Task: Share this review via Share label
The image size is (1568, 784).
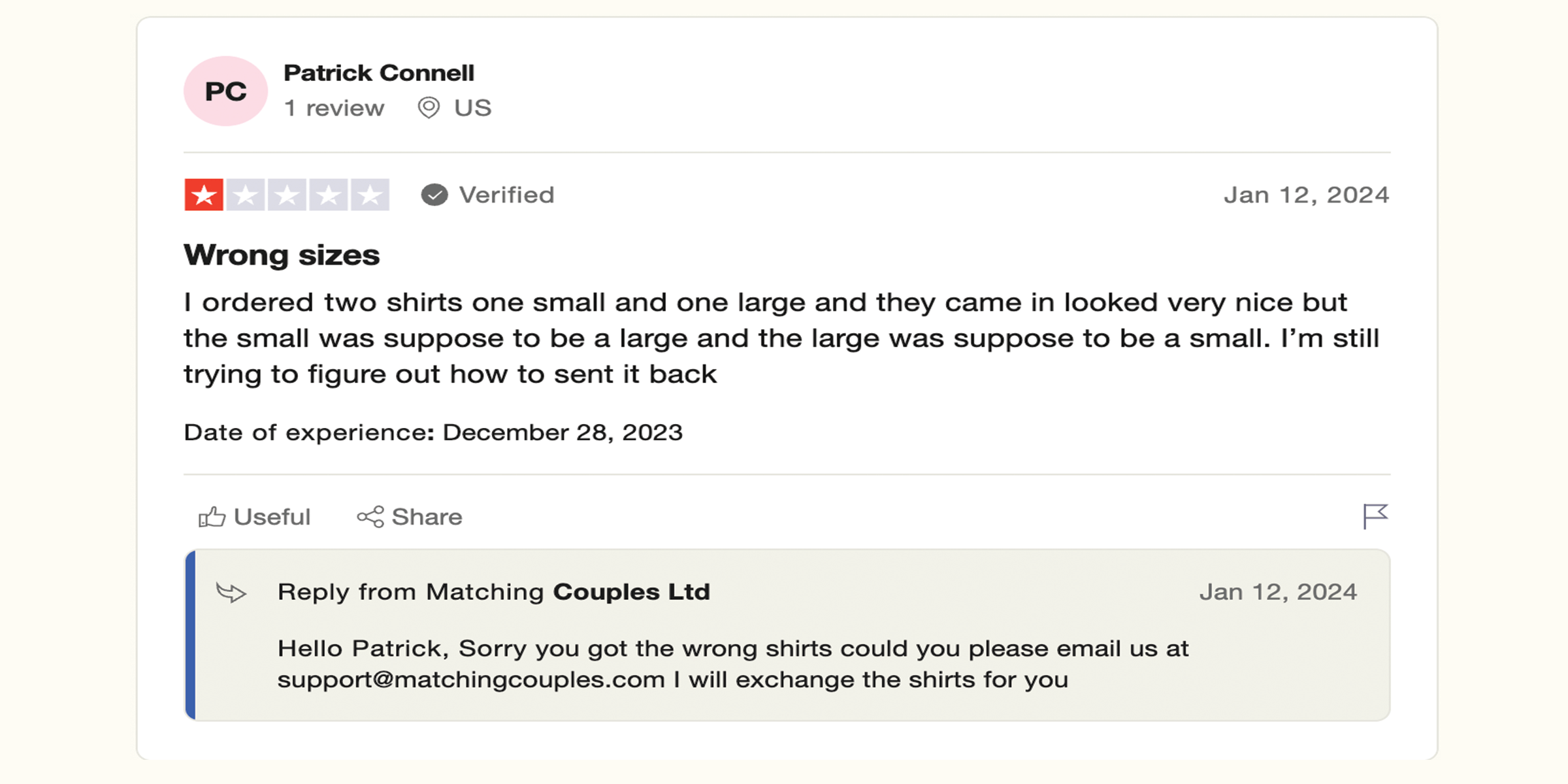Action: coord(427,517)
